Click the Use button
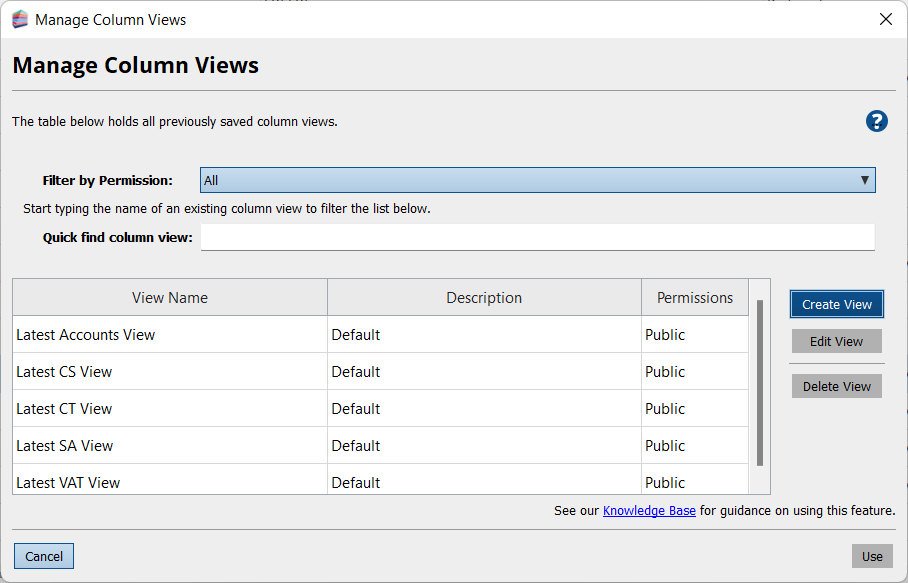This screenshot has height=583, width=908. pos(872,556)
